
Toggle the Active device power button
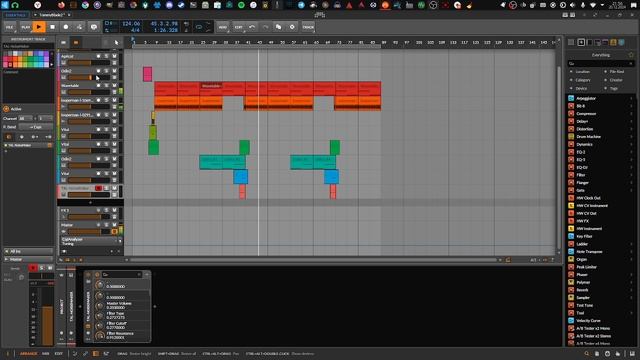(x=6, y=109)
